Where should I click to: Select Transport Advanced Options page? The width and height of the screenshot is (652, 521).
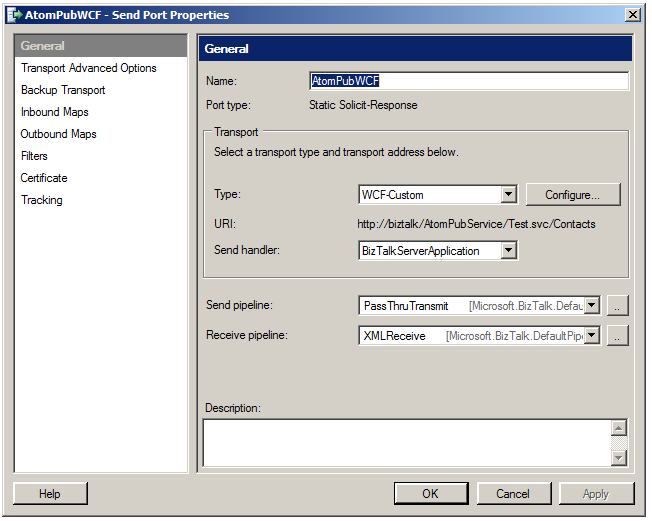click(88, 68)
